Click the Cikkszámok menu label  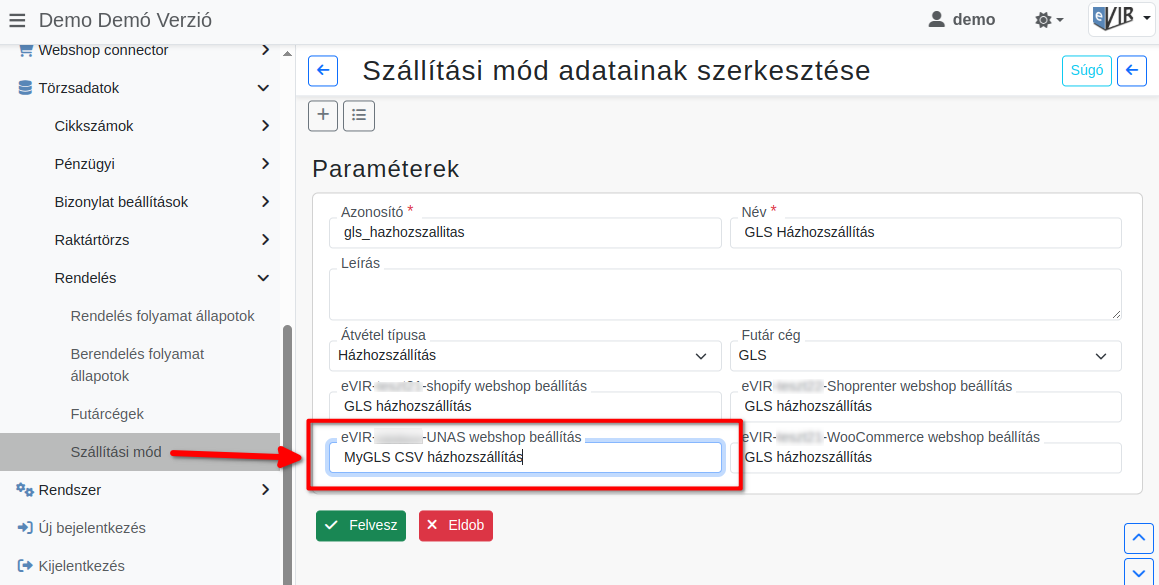[x=94, y=126]
